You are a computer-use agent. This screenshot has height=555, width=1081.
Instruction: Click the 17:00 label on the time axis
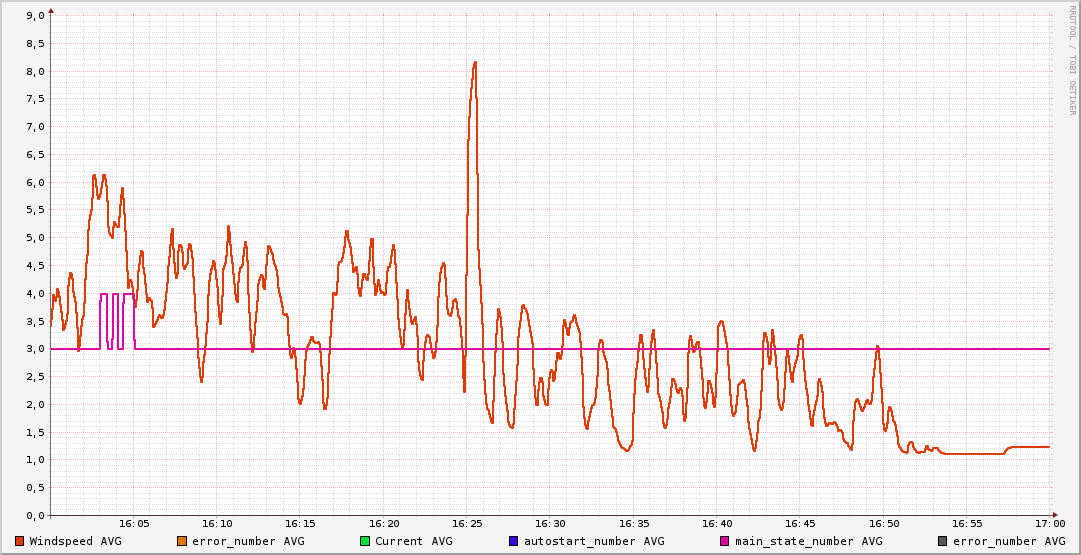pos(1049,524)
